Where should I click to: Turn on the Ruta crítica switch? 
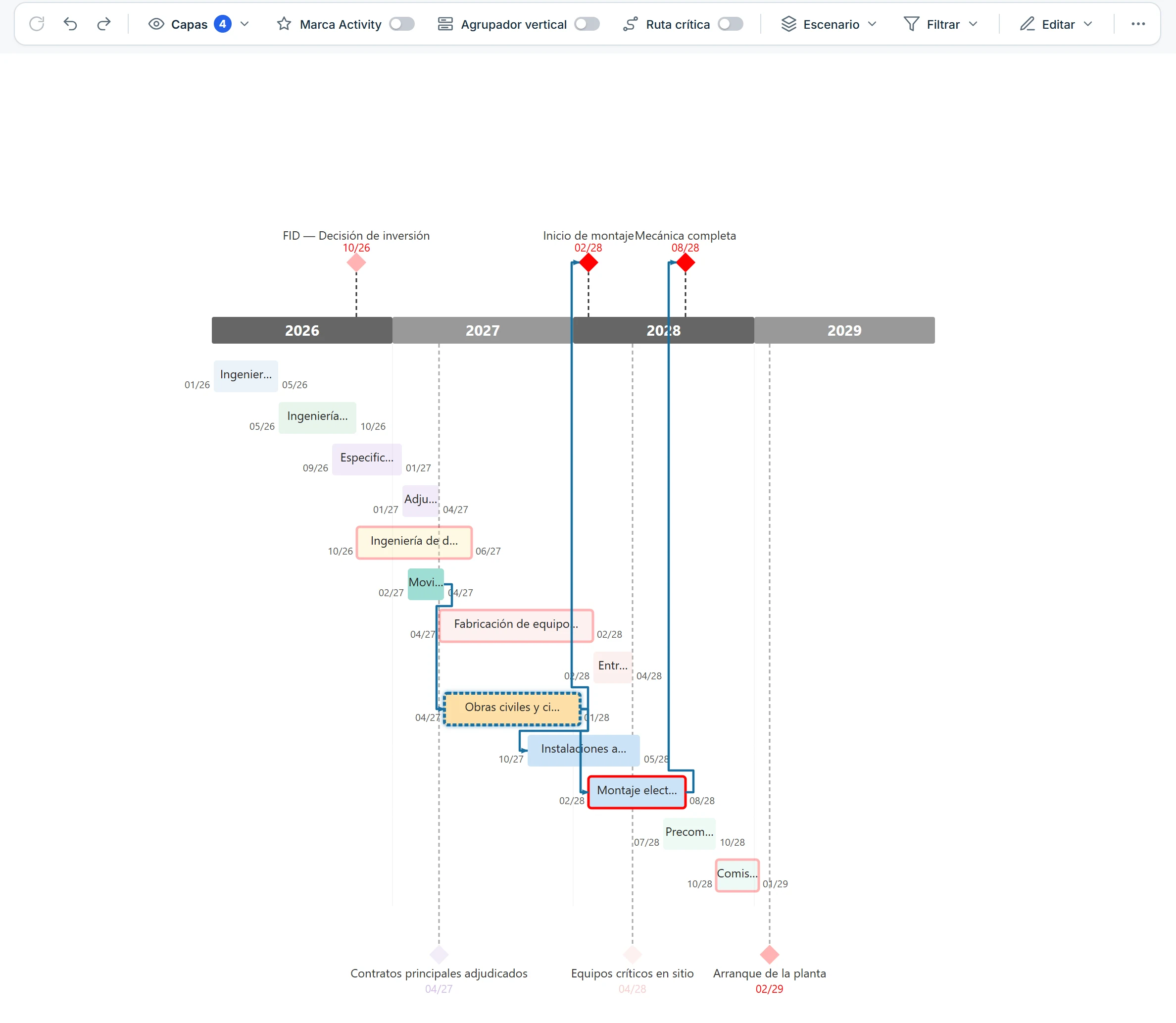click(x=731, y=24)
